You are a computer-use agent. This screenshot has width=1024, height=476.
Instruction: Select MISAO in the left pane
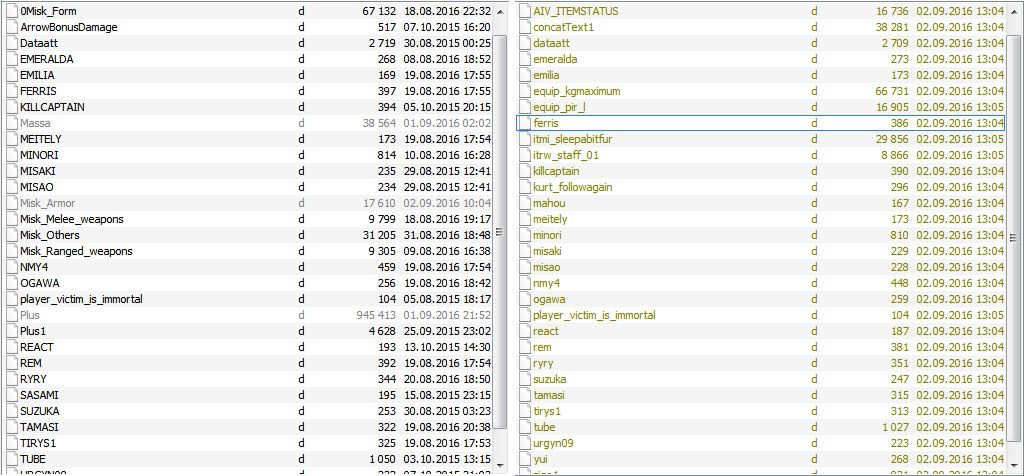tap(248, 187)
